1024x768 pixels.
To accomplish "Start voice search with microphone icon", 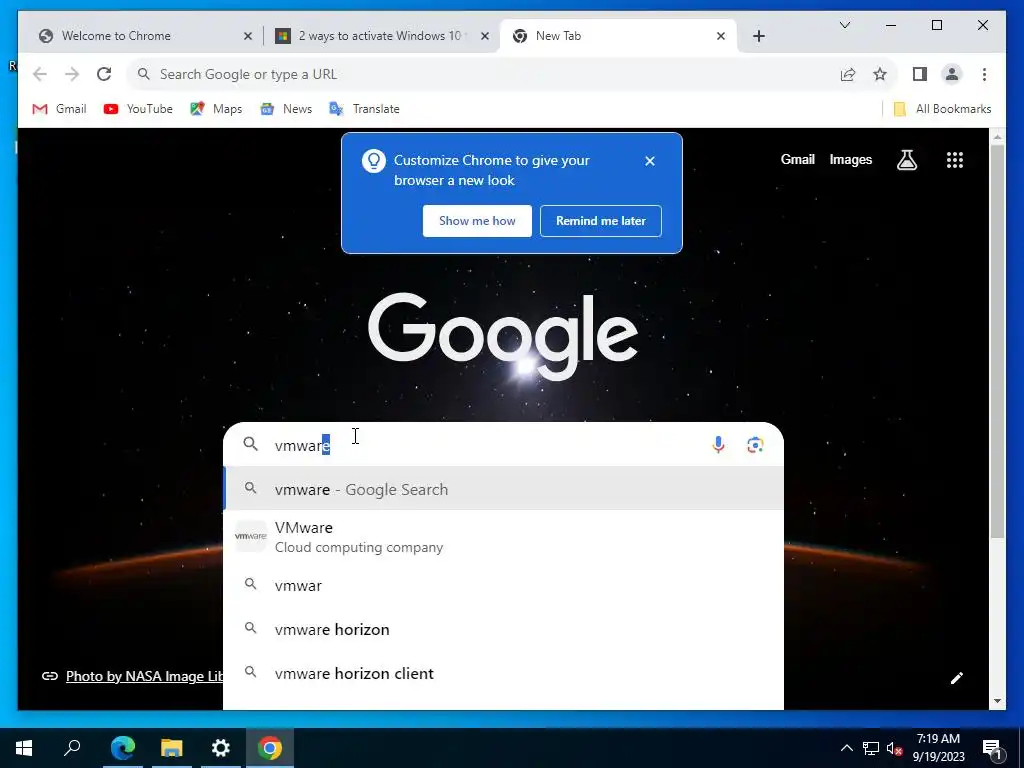I will point(718,445).
